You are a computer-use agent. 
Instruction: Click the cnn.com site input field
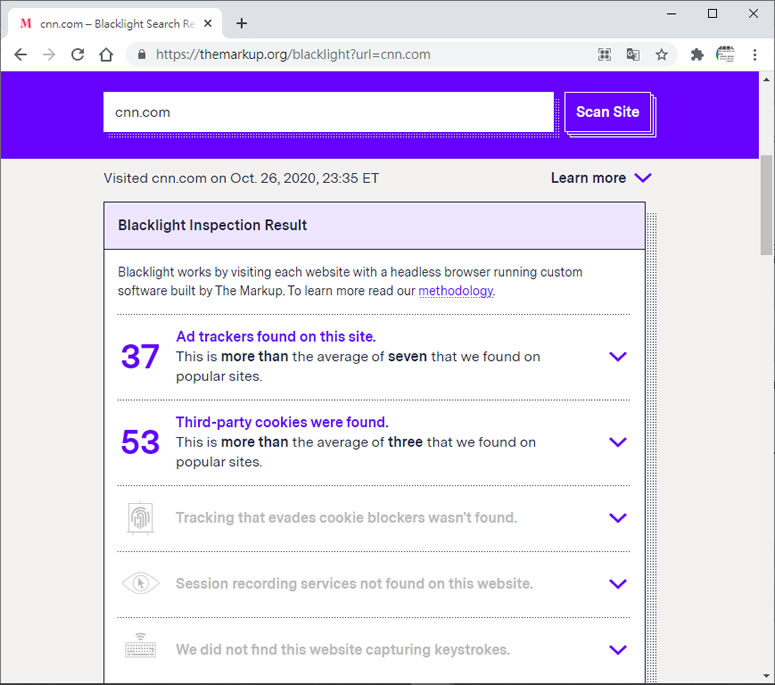coord(328,112)
